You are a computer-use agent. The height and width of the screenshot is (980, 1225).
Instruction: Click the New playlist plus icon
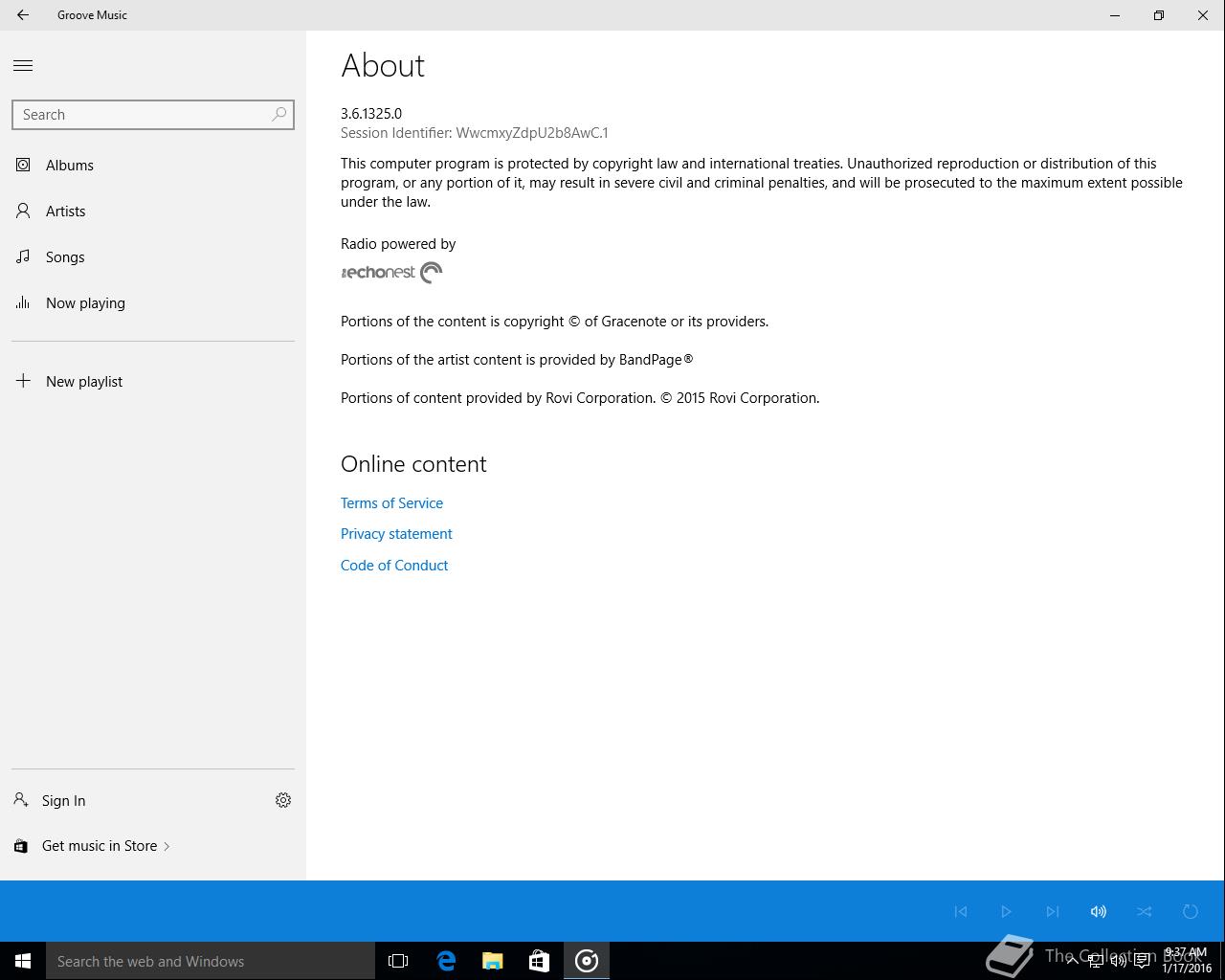click(23, 381)
